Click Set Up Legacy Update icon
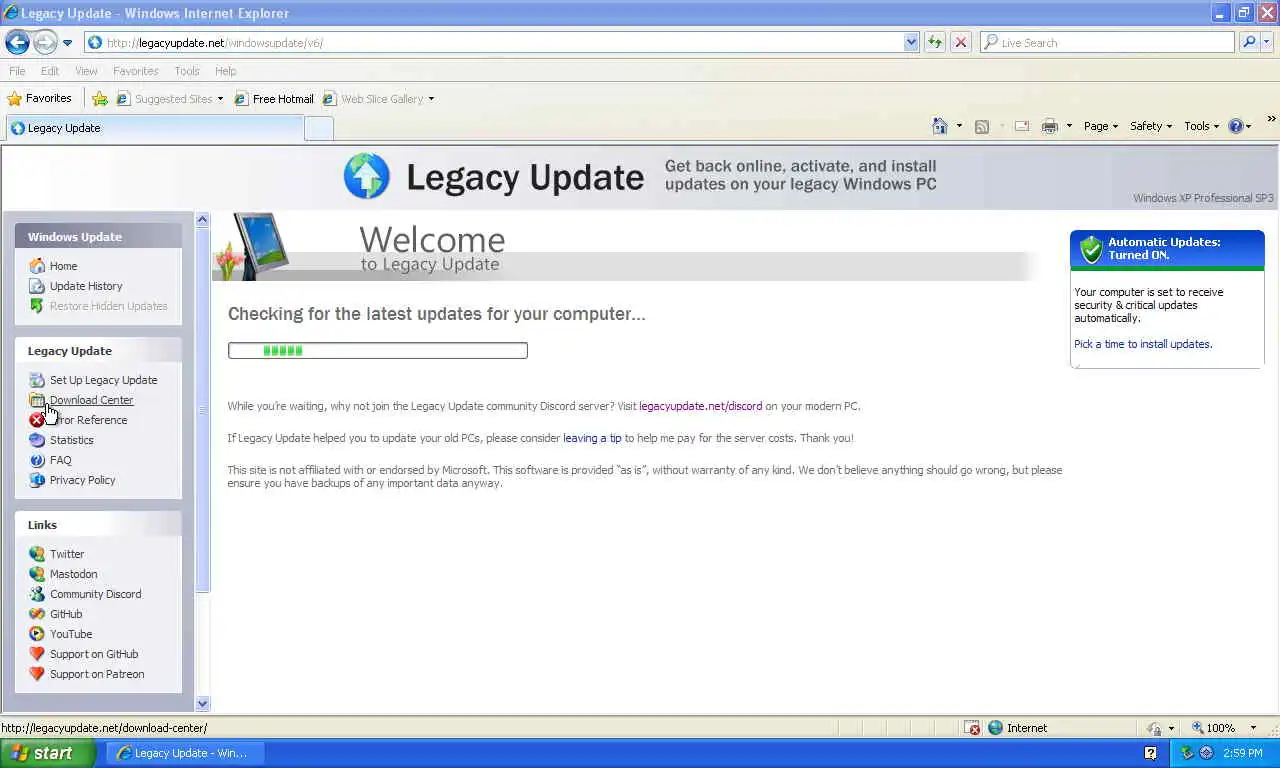 (37, 380)
